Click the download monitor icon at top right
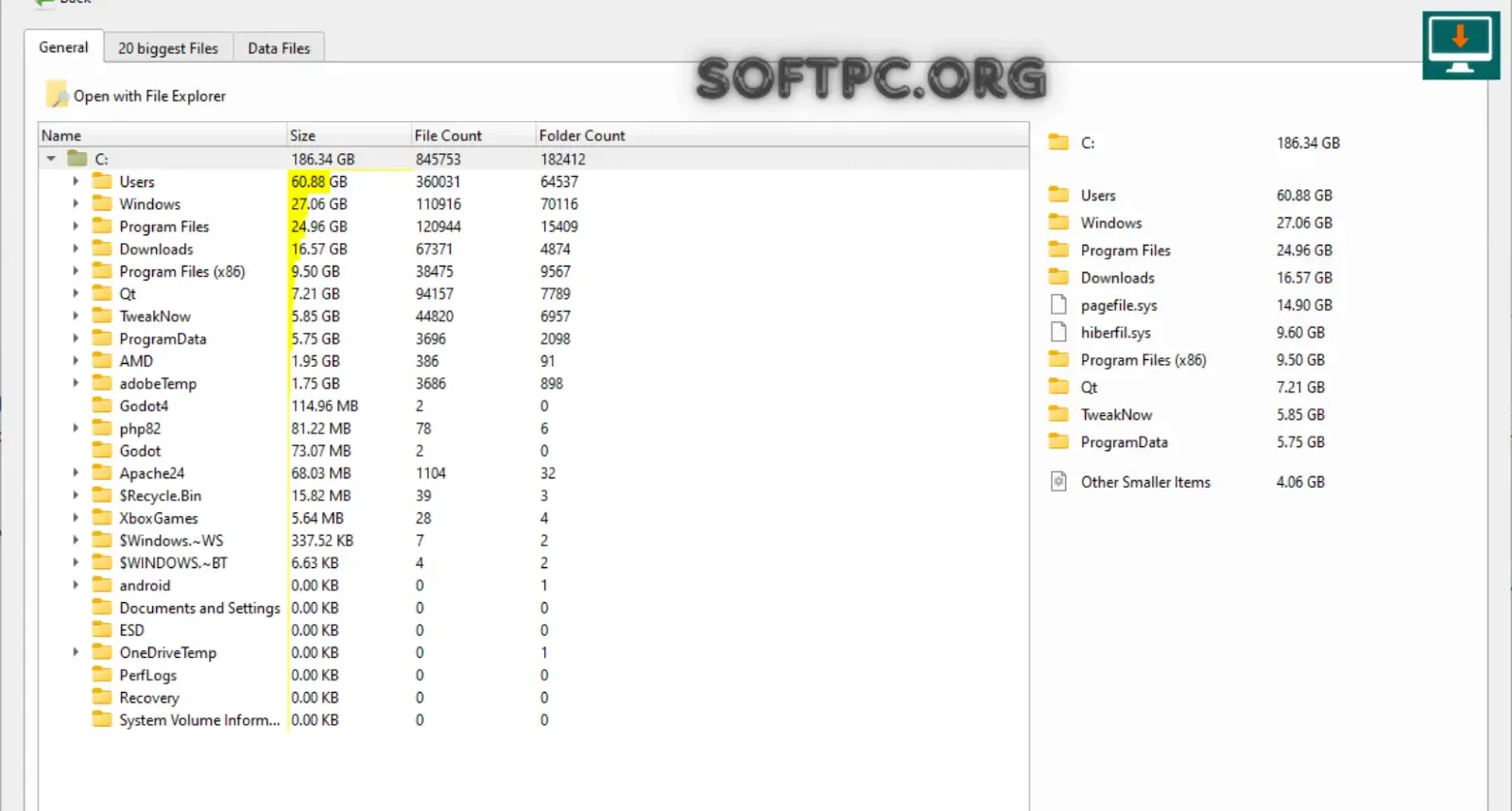 1461,45
